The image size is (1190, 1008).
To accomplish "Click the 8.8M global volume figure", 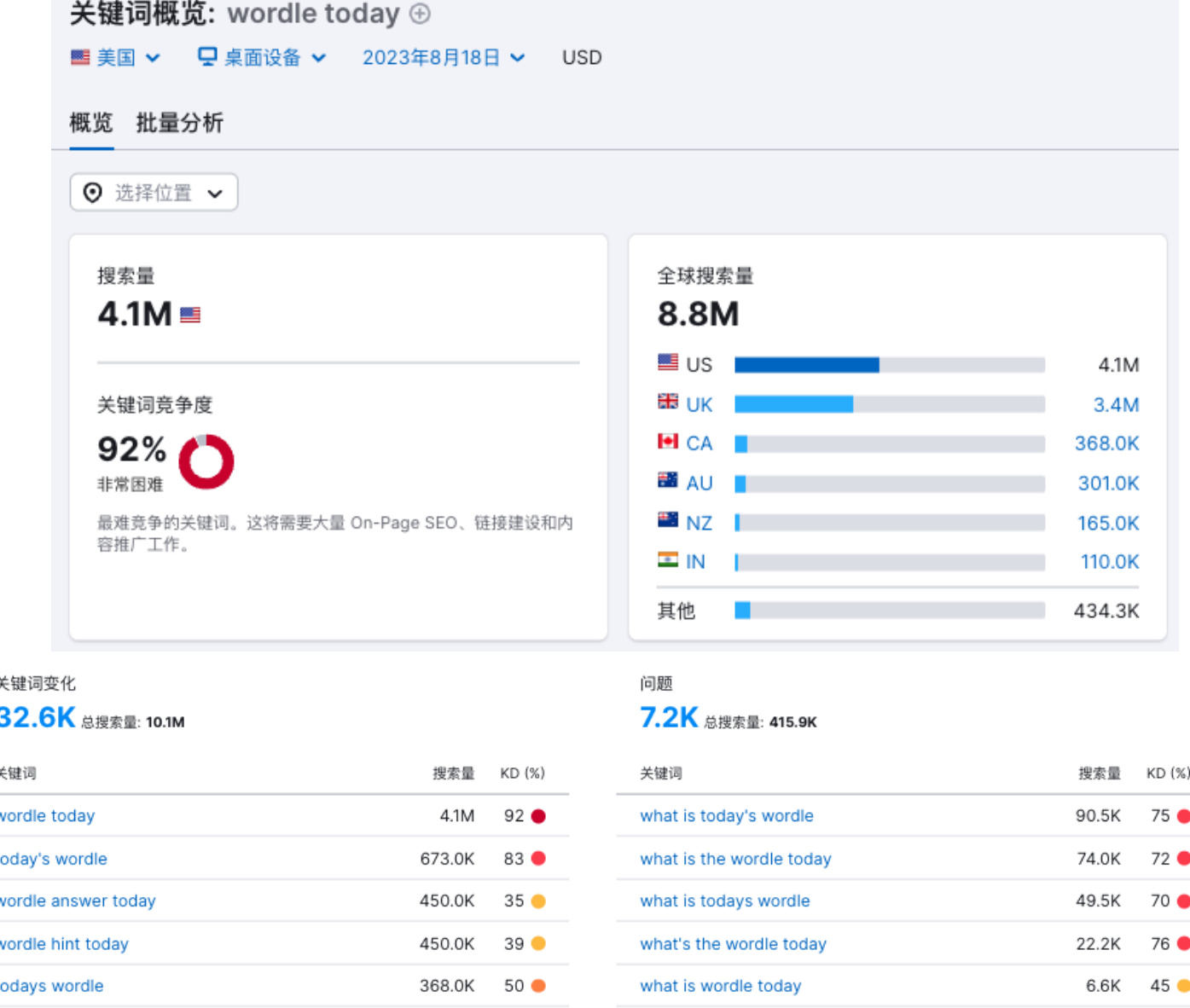I will (698, 314).
